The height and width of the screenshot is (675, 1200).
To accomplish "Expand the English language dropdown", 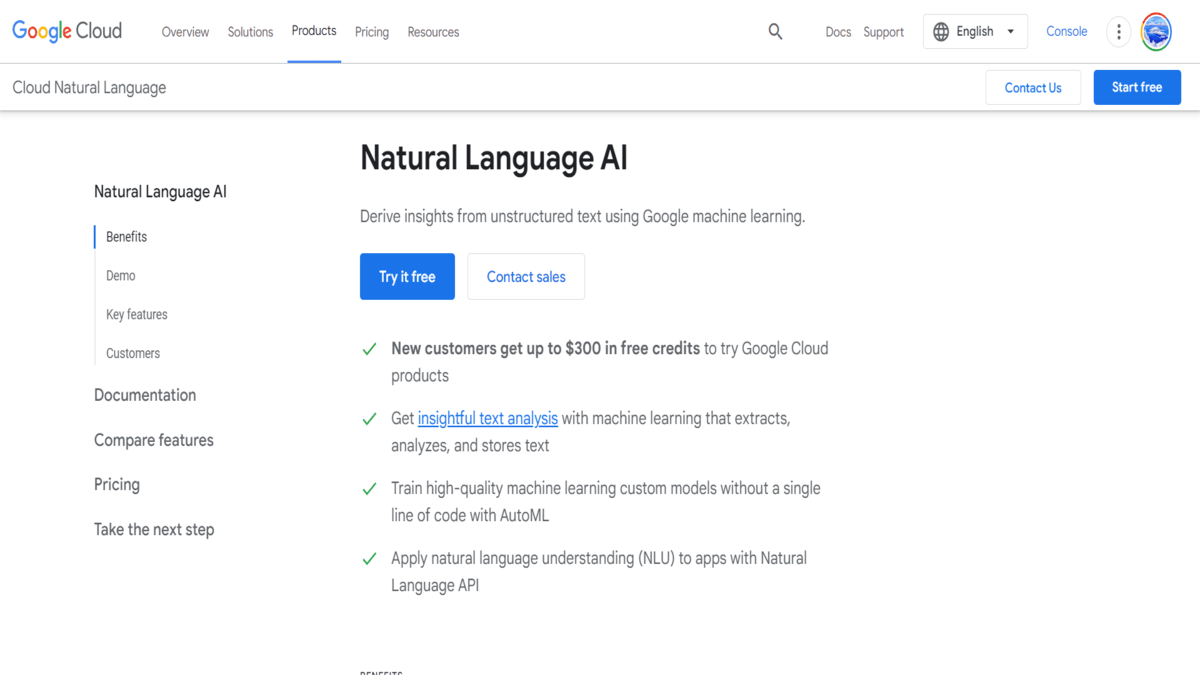I will [975, 32].
